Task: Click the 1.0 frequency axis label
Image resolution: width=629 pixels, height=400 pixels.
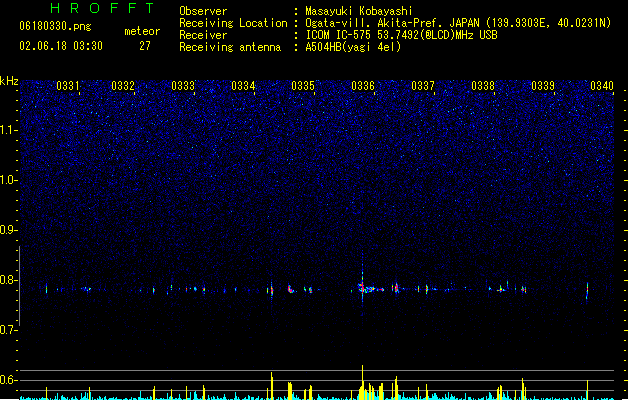Action: tap(8, 180)
